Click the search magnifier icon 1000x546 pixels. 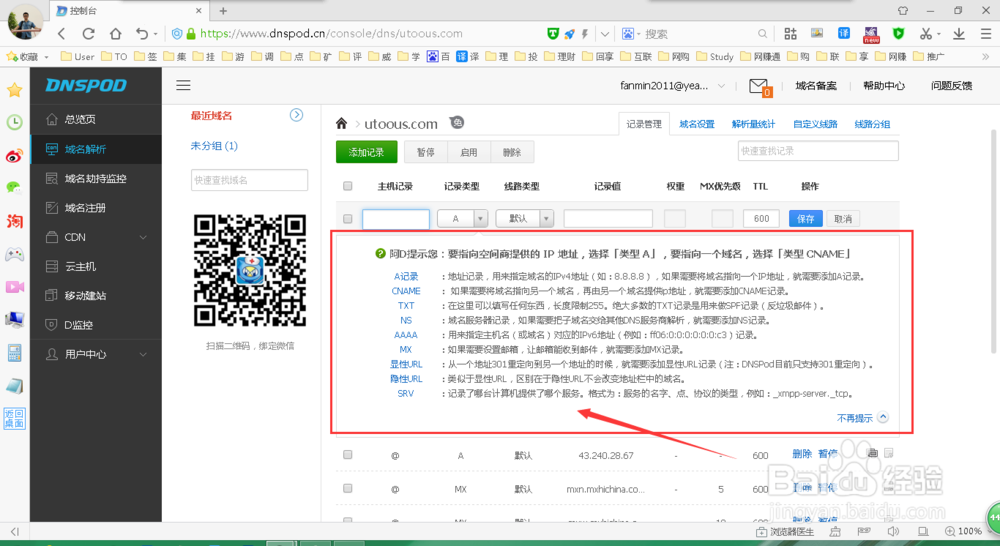pos(762,34)
